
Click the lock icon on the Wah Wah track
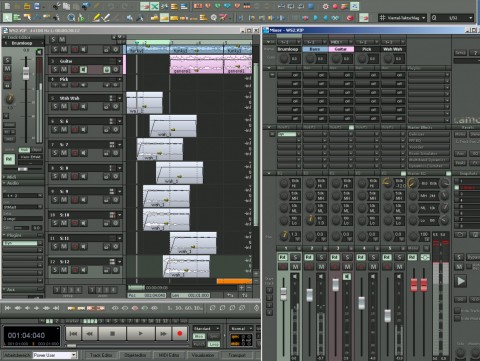pyautogui.click(x=107, y=107)
